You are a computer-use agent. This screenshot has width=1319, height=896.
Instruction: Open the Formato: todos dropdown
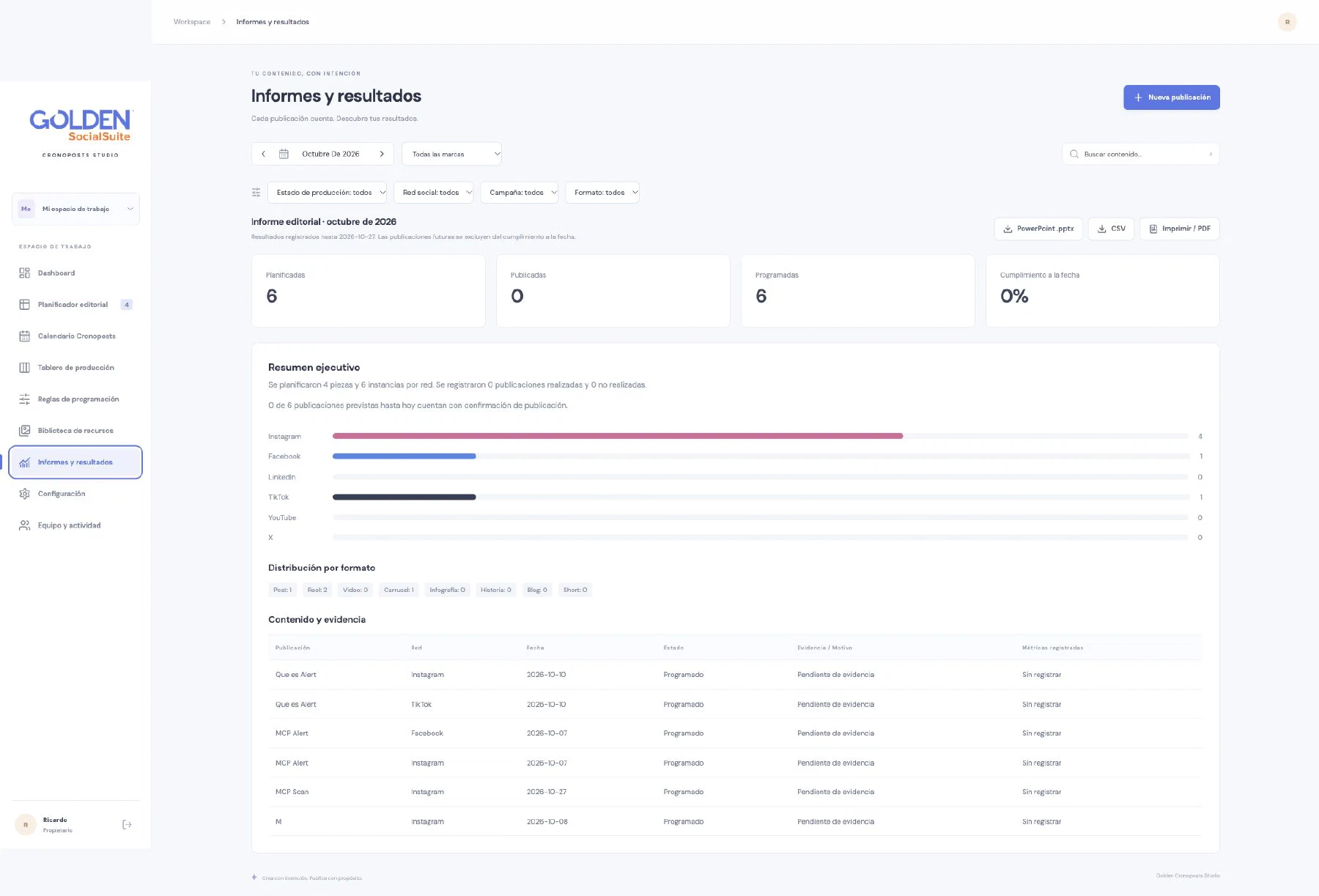[x=602, y=193]
